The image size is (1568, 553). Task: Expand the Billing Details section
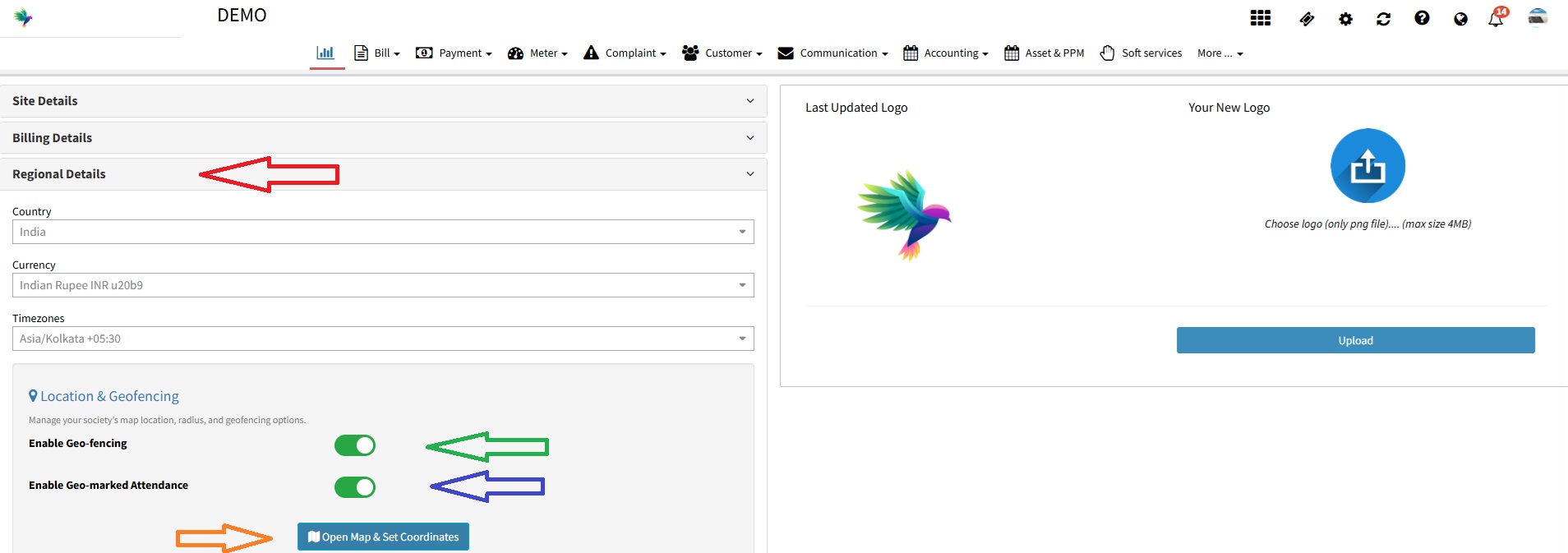pos(383,138)
